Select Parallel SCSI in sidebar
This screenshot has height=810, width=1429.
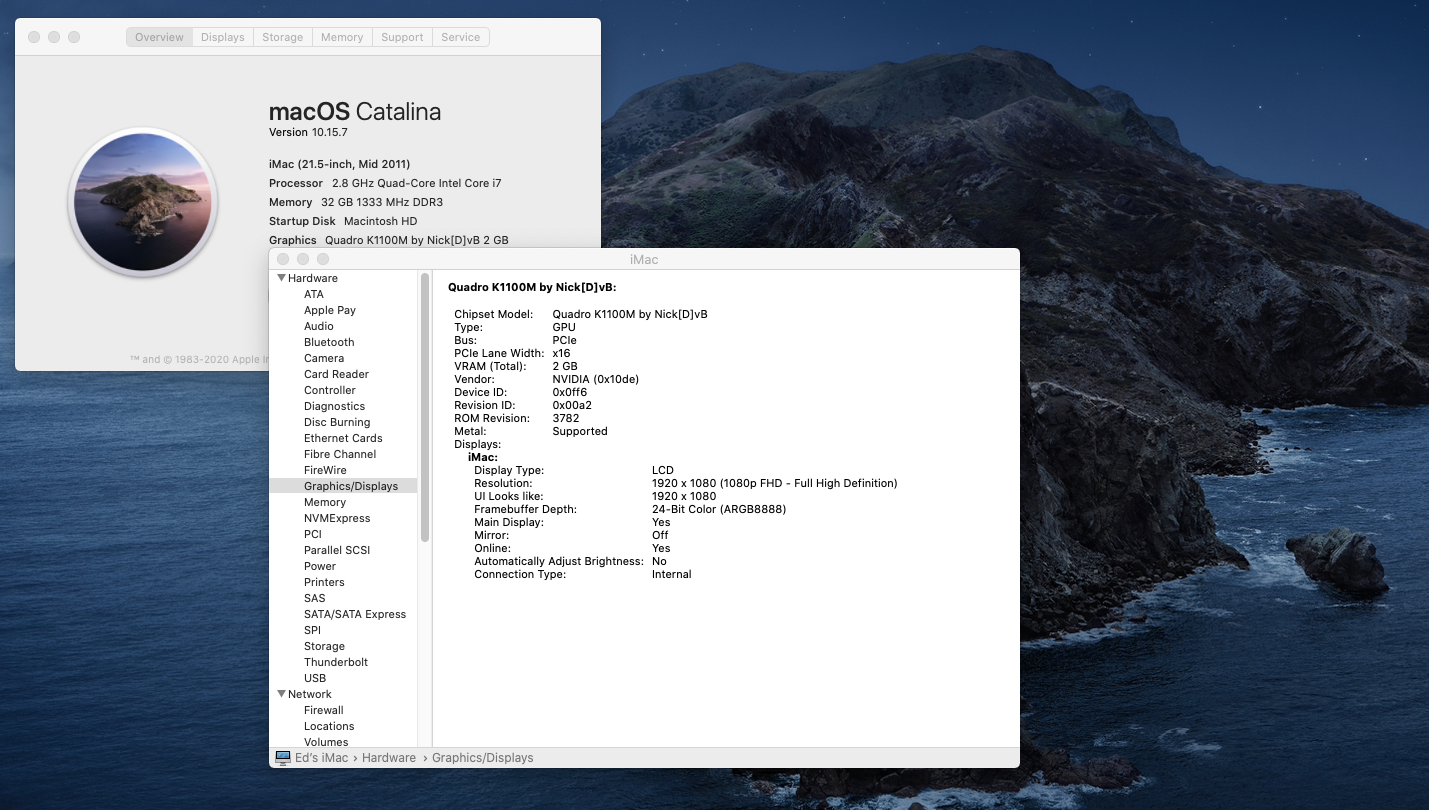[337, 550]
